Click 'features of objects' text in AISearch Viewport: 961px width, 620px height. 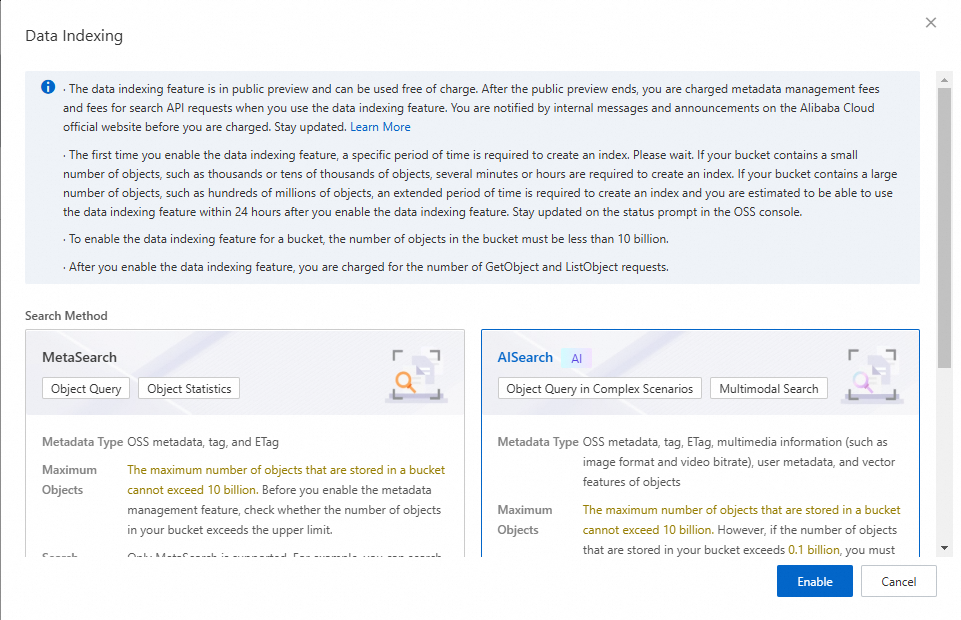tap(631, 482)
